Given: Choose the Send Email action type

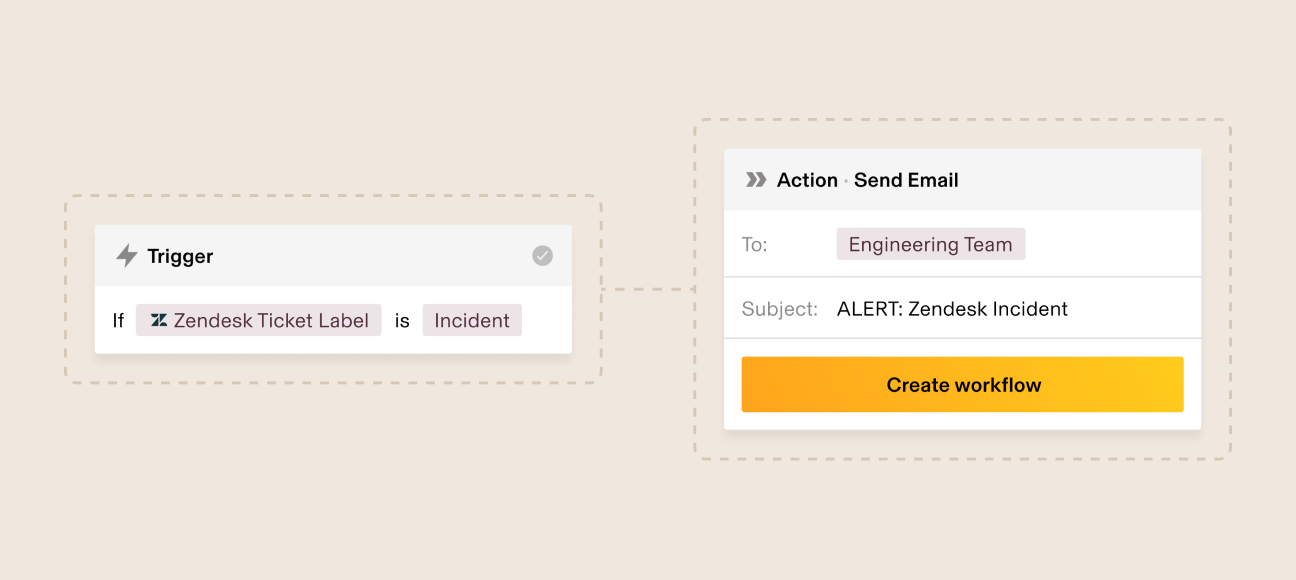Looking at the screenshot, I should [906, 180].
